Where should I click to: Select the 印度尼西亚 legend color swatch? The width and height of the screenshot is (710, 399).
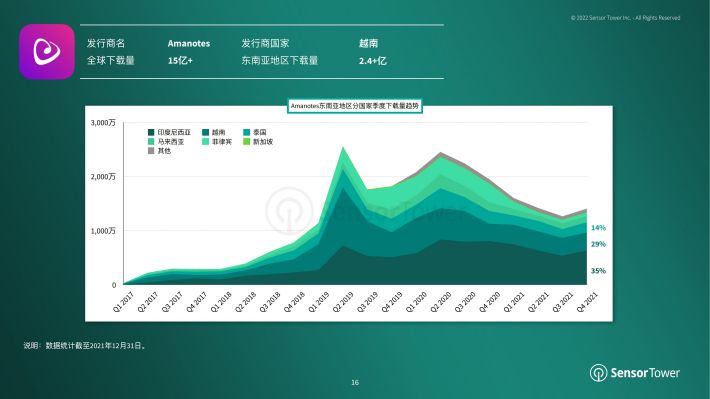point(151,132)
